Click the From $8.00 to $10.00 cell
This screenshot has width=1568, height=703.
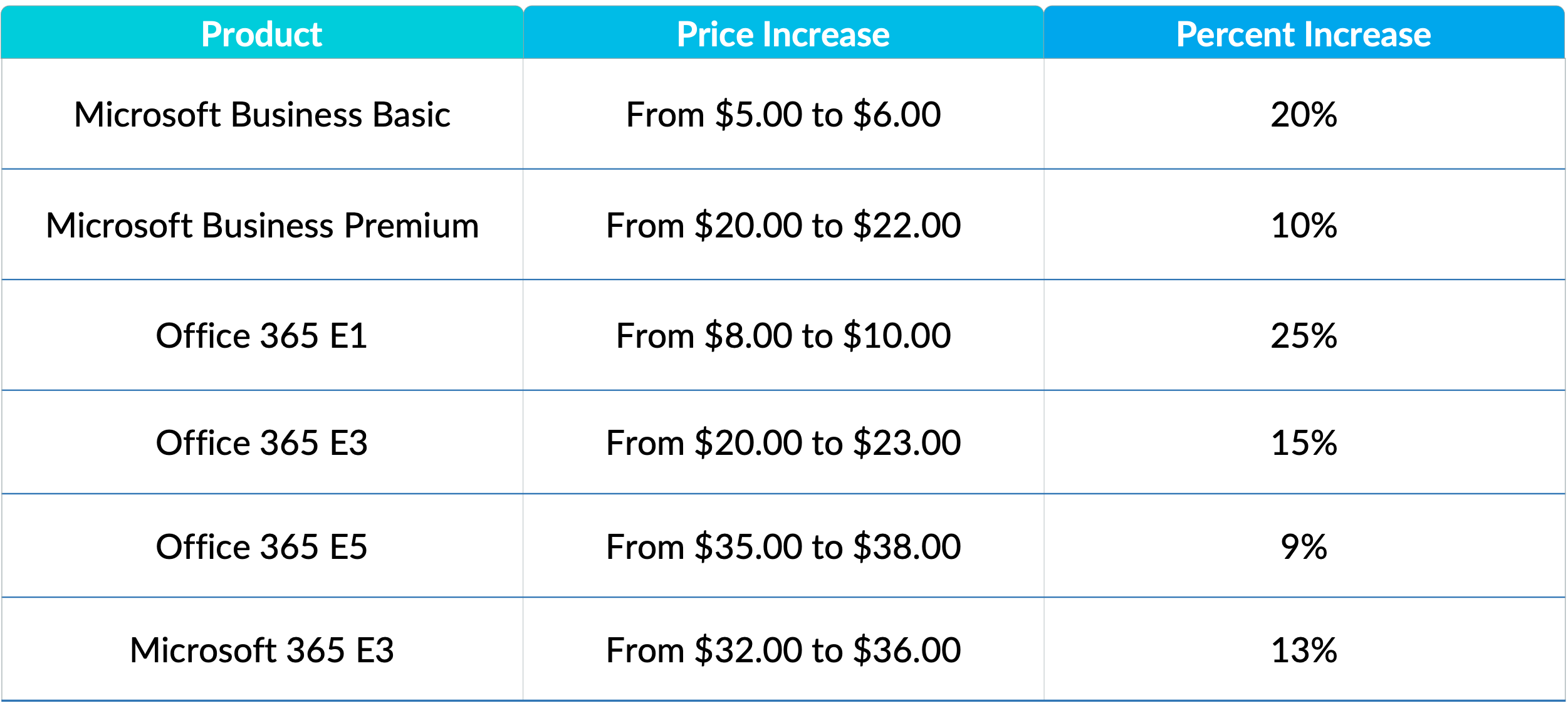[783, 335]
